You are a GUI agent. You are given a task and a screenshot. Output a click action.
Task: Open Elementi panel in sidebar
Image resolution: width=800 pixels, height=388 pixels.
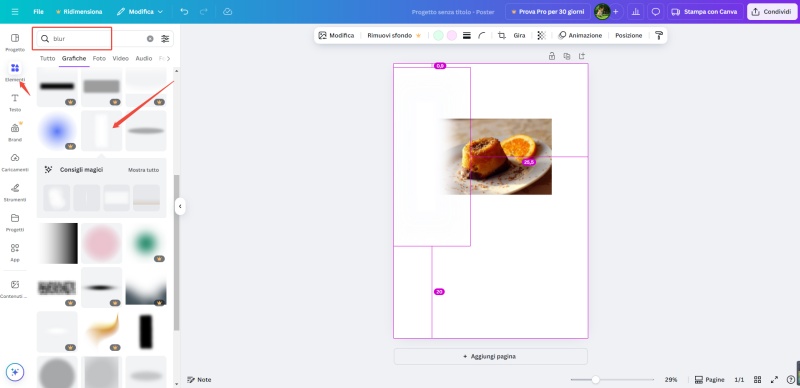[15, 72]
